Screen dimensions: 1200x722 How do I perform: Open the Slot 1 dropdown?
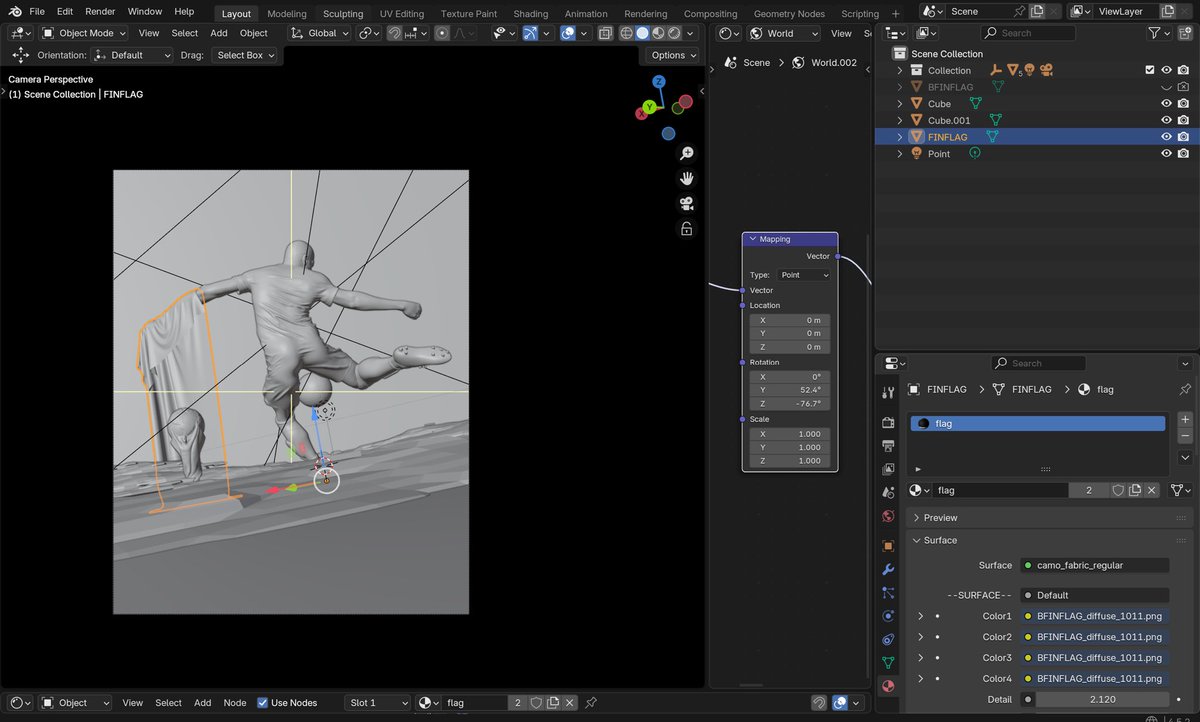(377, 702)
